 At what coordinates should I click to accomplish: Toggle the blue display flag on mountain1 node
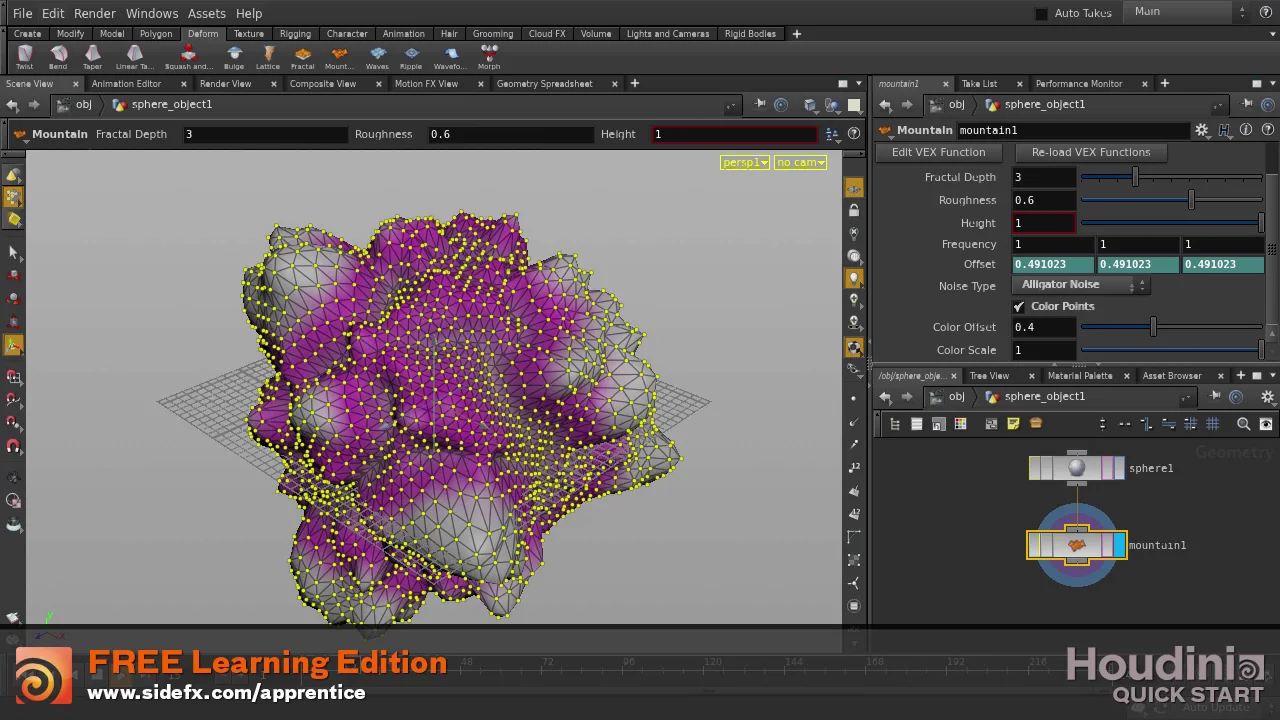[1119, 545]
